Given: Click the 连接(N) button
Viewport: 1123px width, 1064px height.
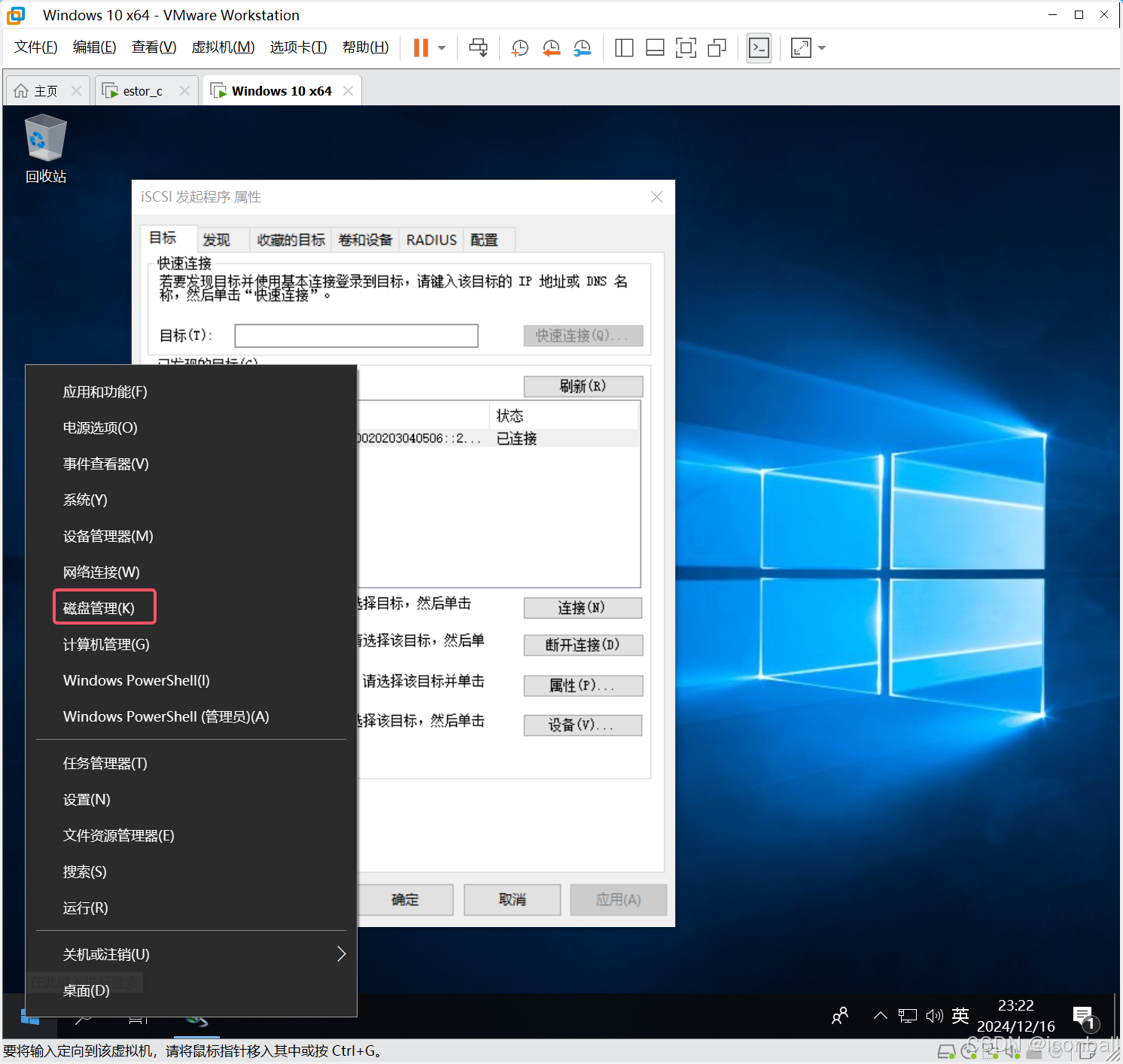Looking at the screenshot, I should click(x=583, y=607).
